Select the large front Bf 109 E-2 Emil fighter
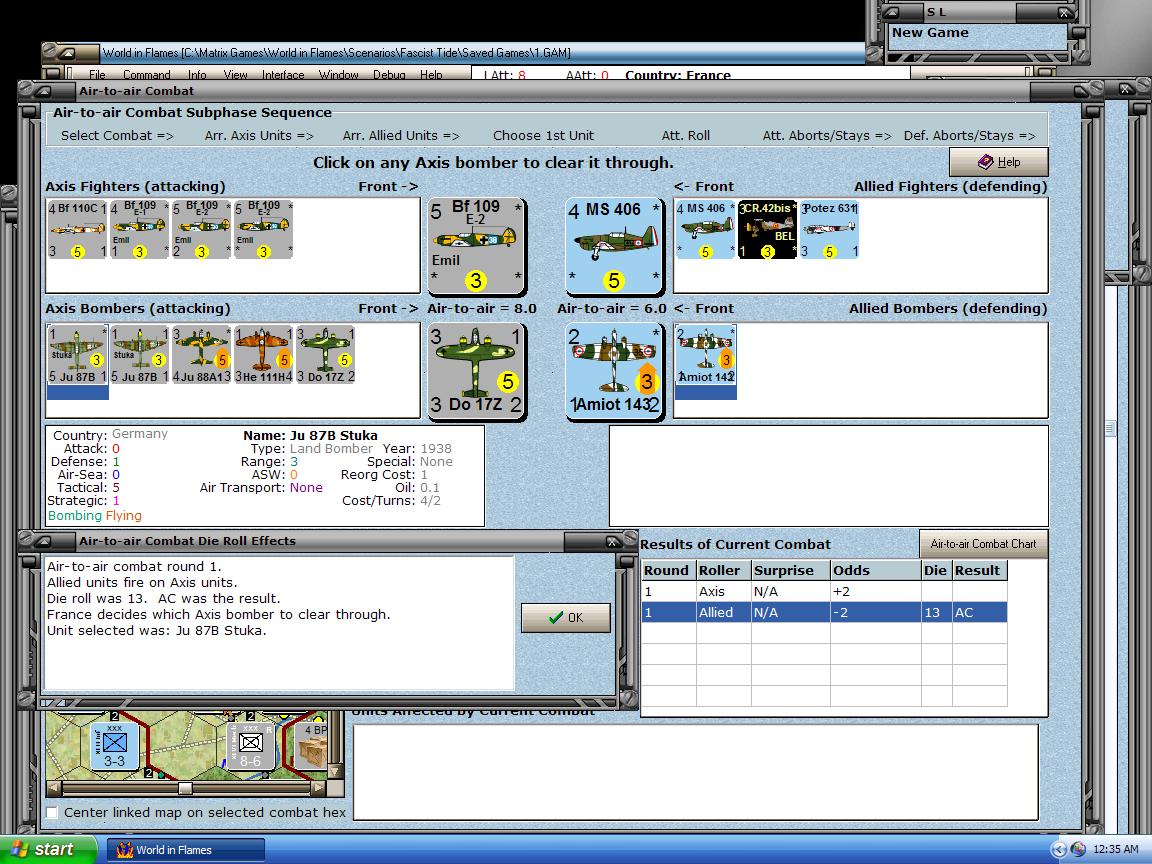 (476, 246)
